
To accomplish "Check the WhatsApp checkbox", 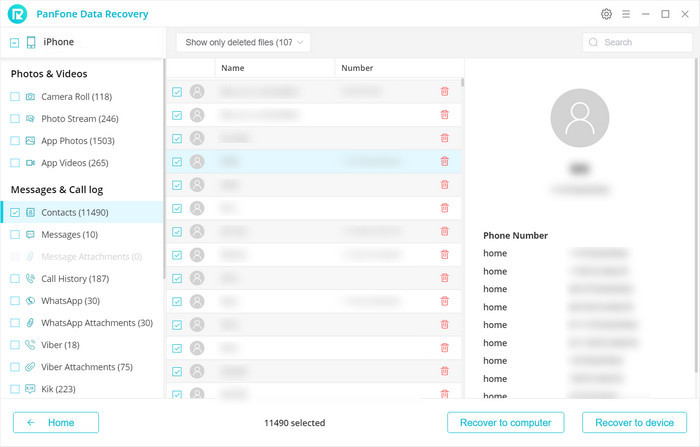I will point(15,301).
